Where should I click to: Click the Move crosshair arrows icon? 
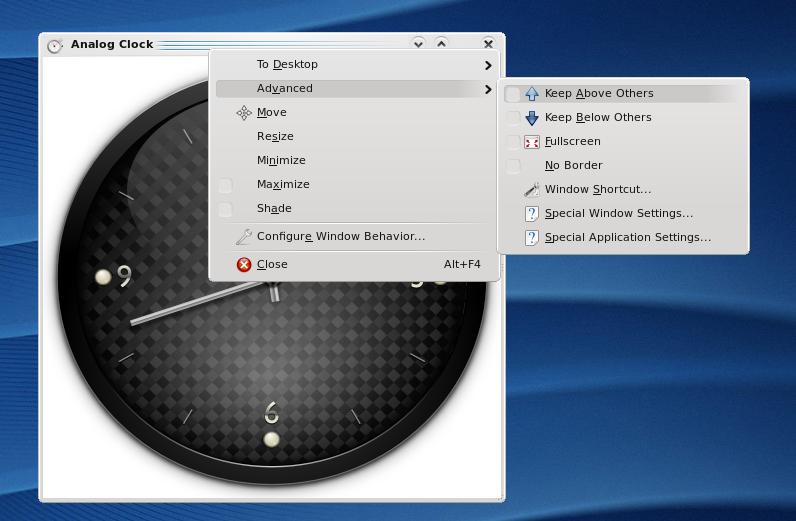click(244, 113)
